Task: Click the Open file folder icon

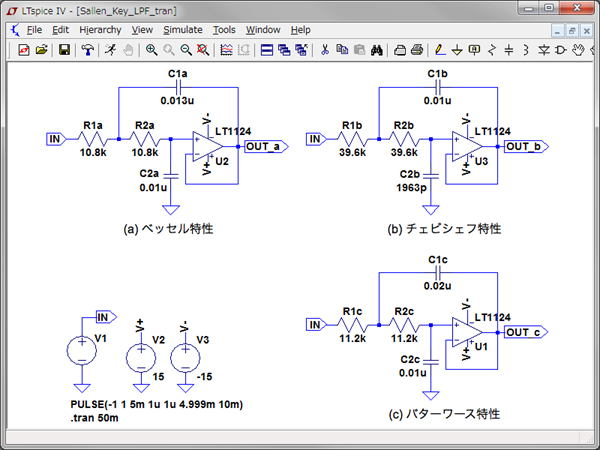Action: click(x=42, y=50)
